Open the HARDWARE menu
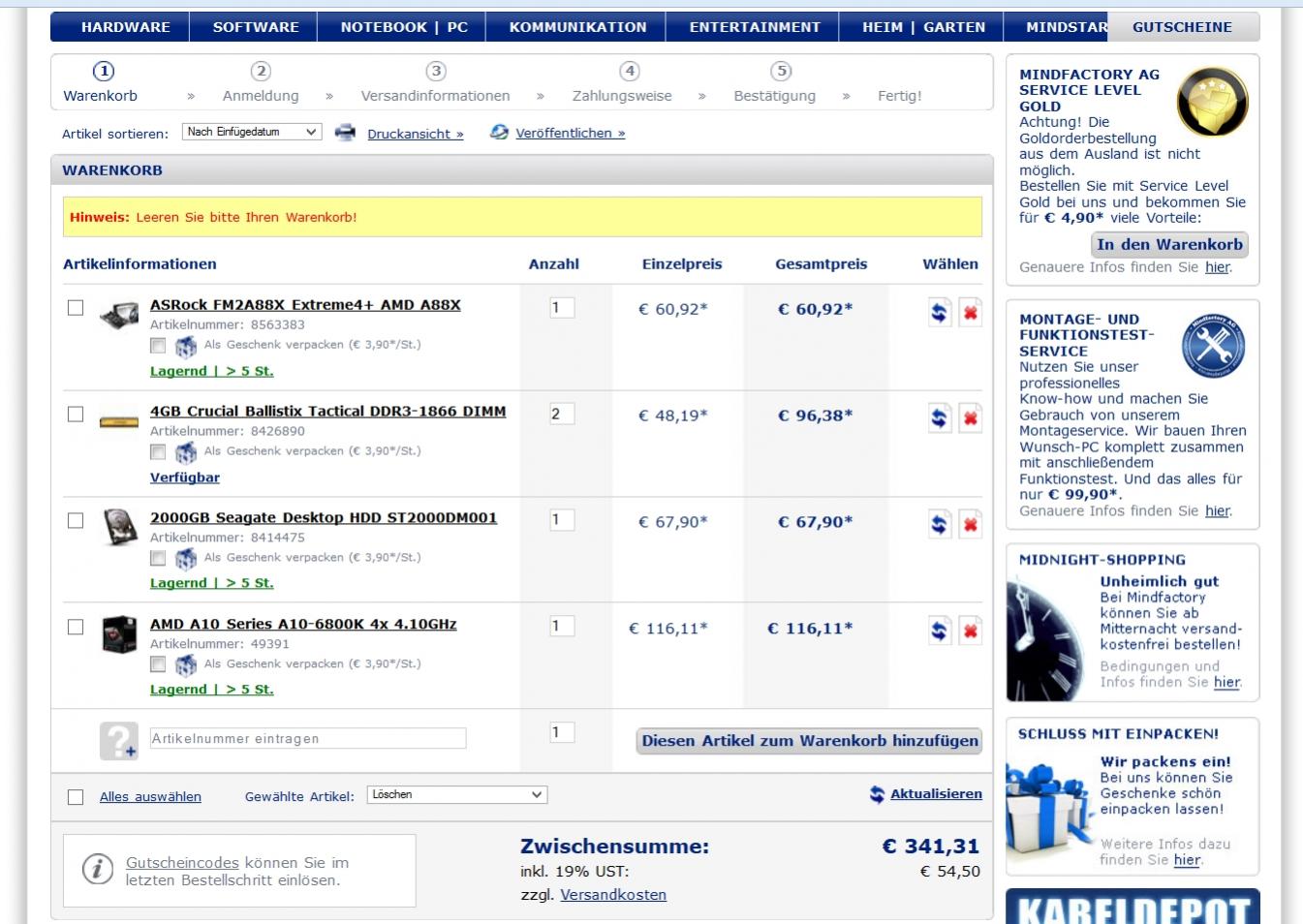The image size is (1303, 924). point(125,27)
